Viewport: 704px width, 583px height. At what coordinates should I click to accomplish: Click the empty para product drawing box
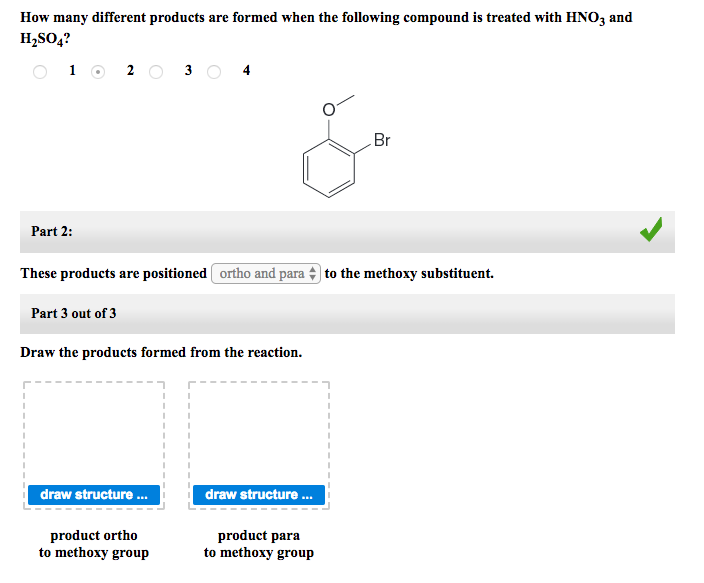[259, 433]
